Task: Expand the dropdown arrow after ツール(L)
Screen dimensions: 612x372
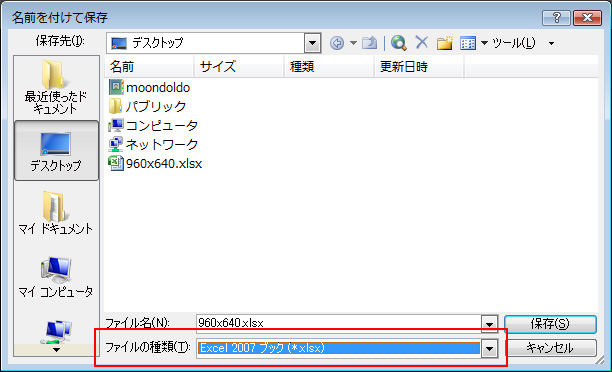Action: 552,43
